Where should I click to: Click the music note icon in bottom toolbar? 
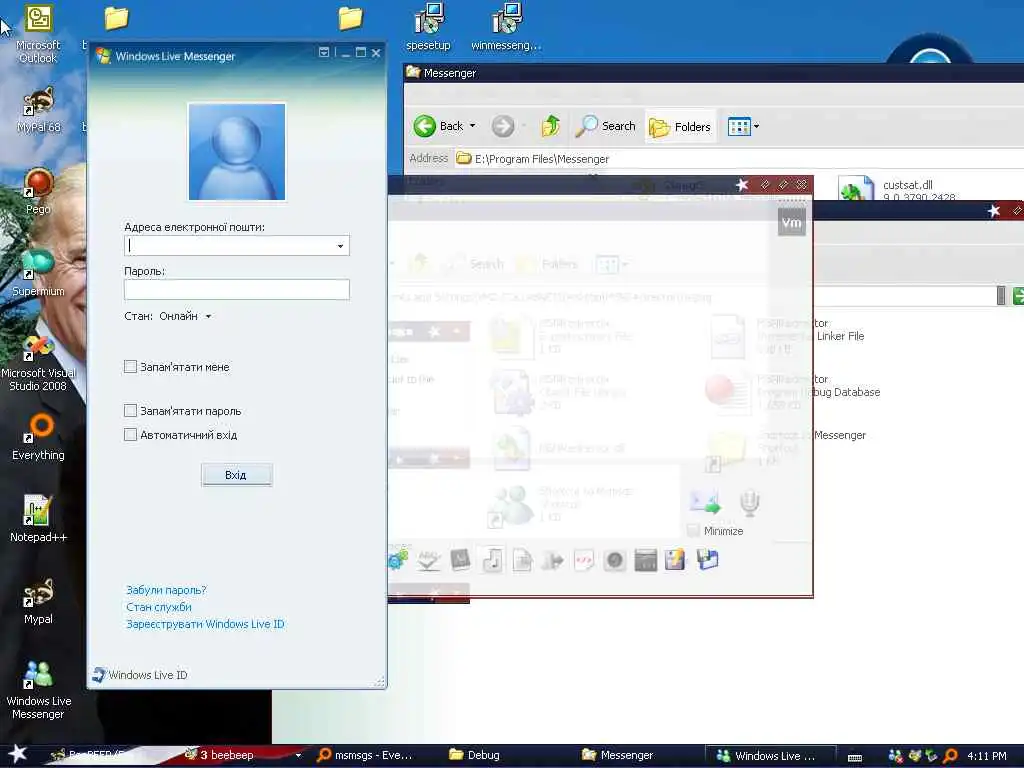(x=492, y=560)
